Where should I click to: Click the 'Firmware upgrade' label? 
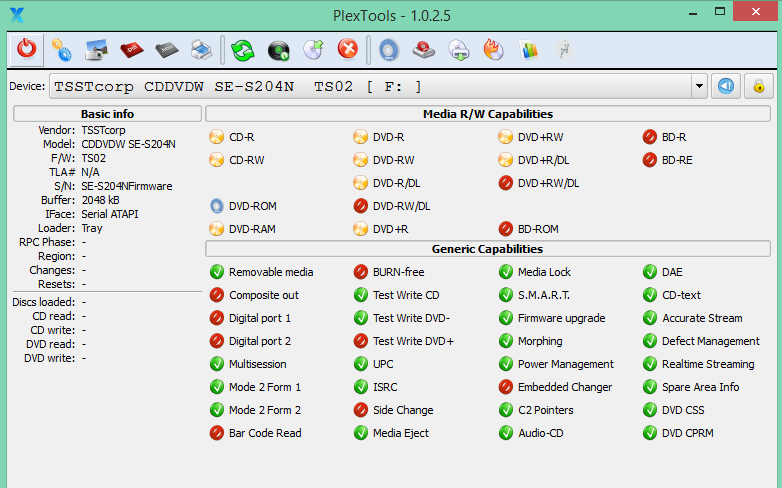click(562, 318)
